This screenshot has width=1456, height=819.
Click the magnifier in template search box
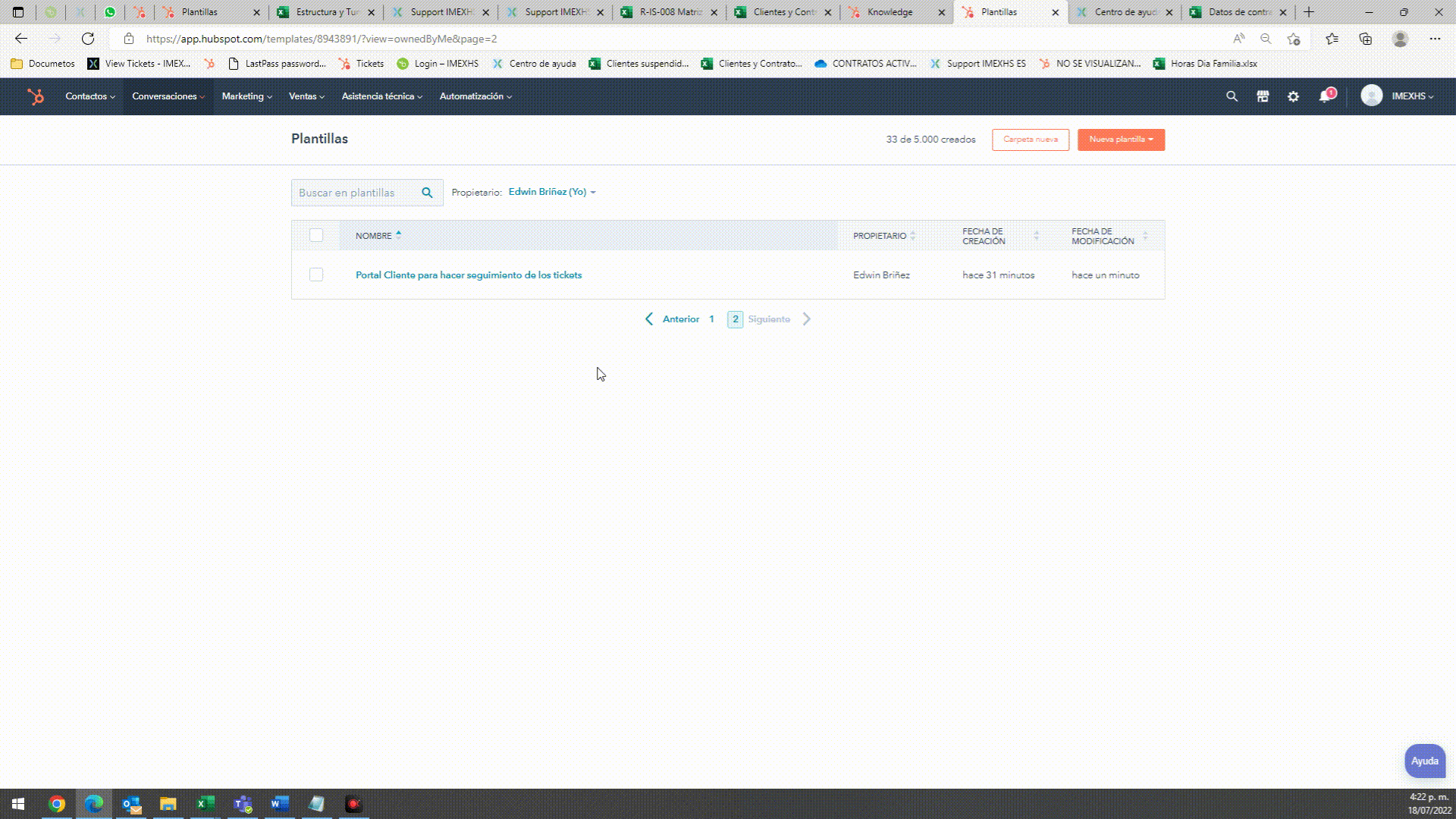click(x=427, y=193)
